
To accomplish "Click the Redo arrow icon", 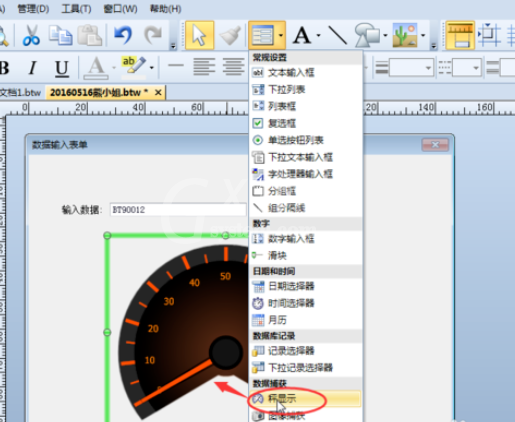I will 153,35.
